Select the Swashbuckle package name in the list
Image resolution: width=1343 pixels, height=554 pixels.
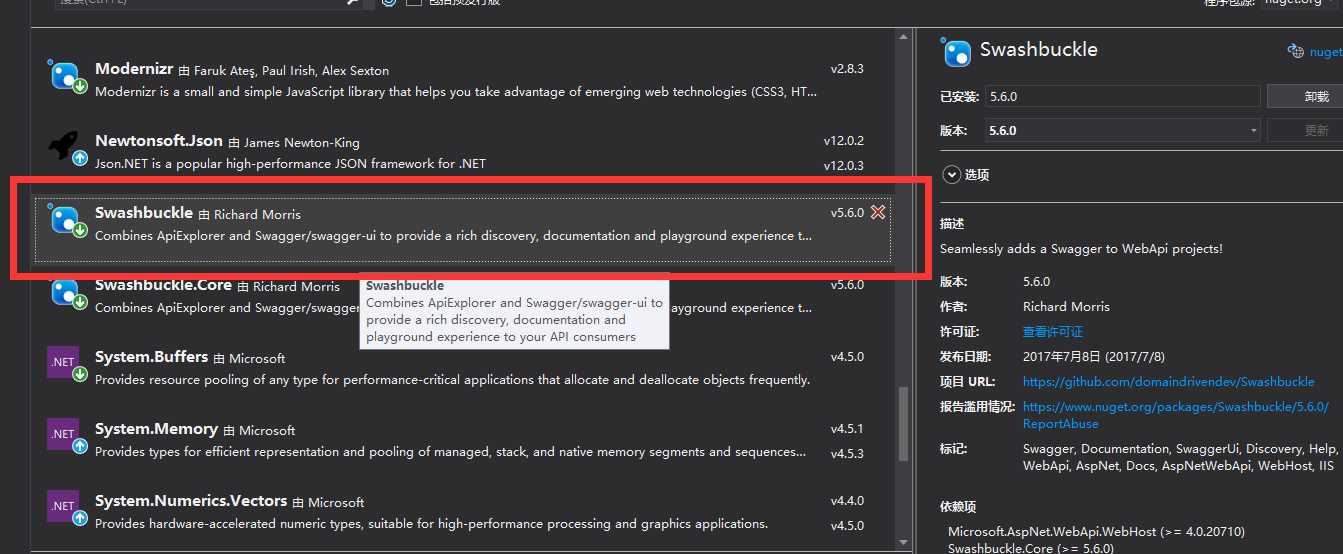click(144, 213)
